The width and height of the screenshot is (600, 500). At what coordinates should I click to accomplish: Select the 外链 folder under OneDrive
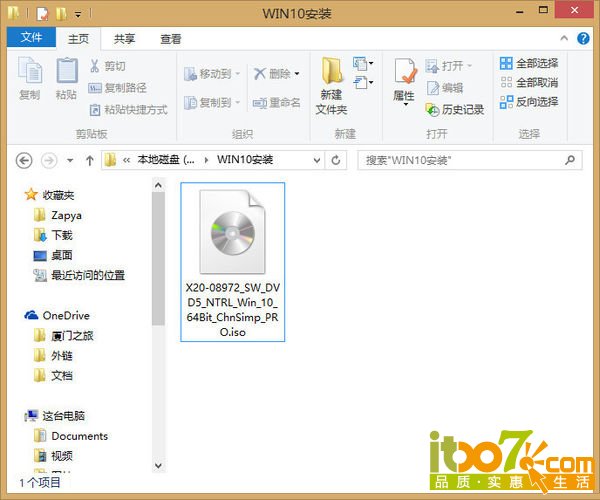[53, 356]
